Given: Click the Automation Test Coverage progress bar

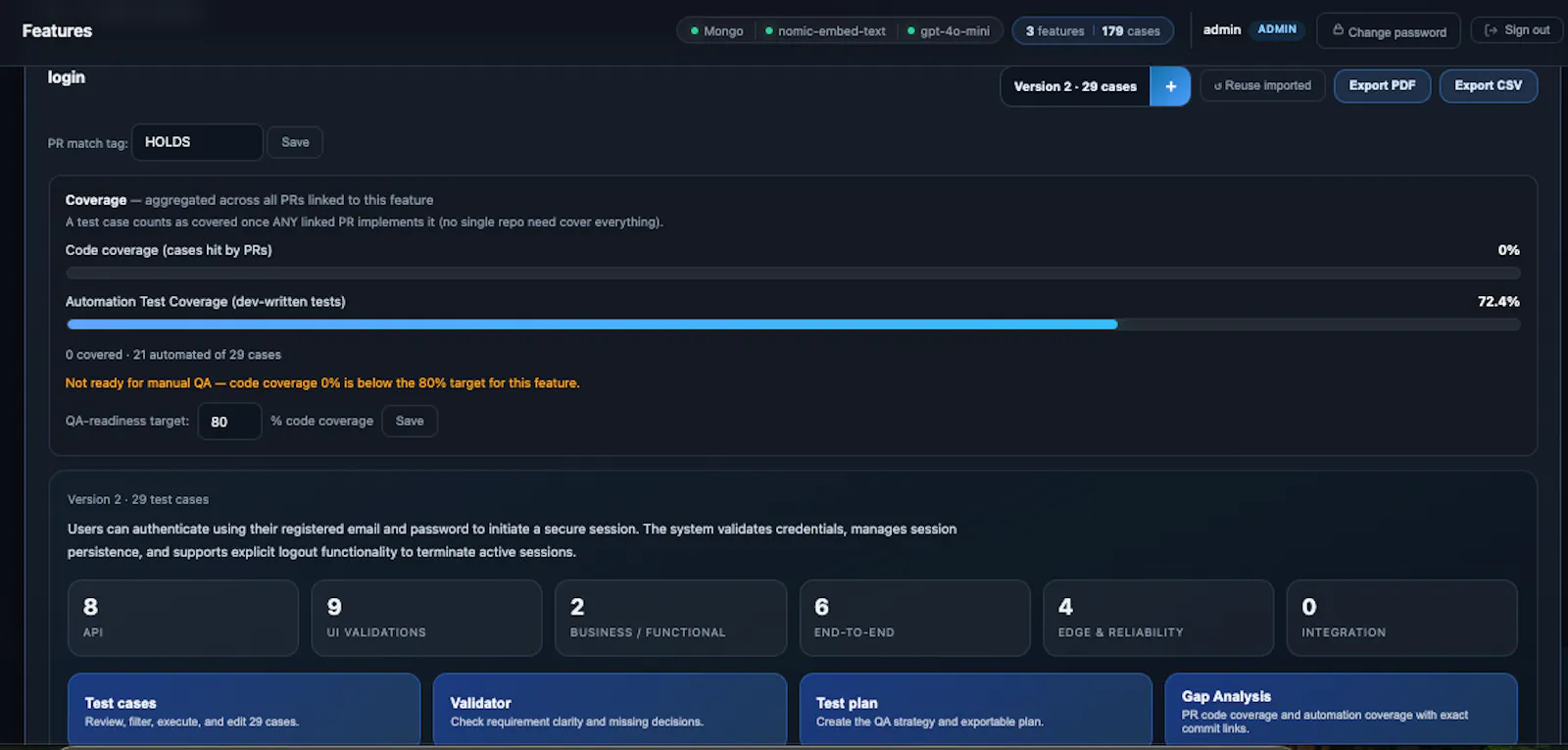Looking at the screenshot, I should click(x=793, y=325).
